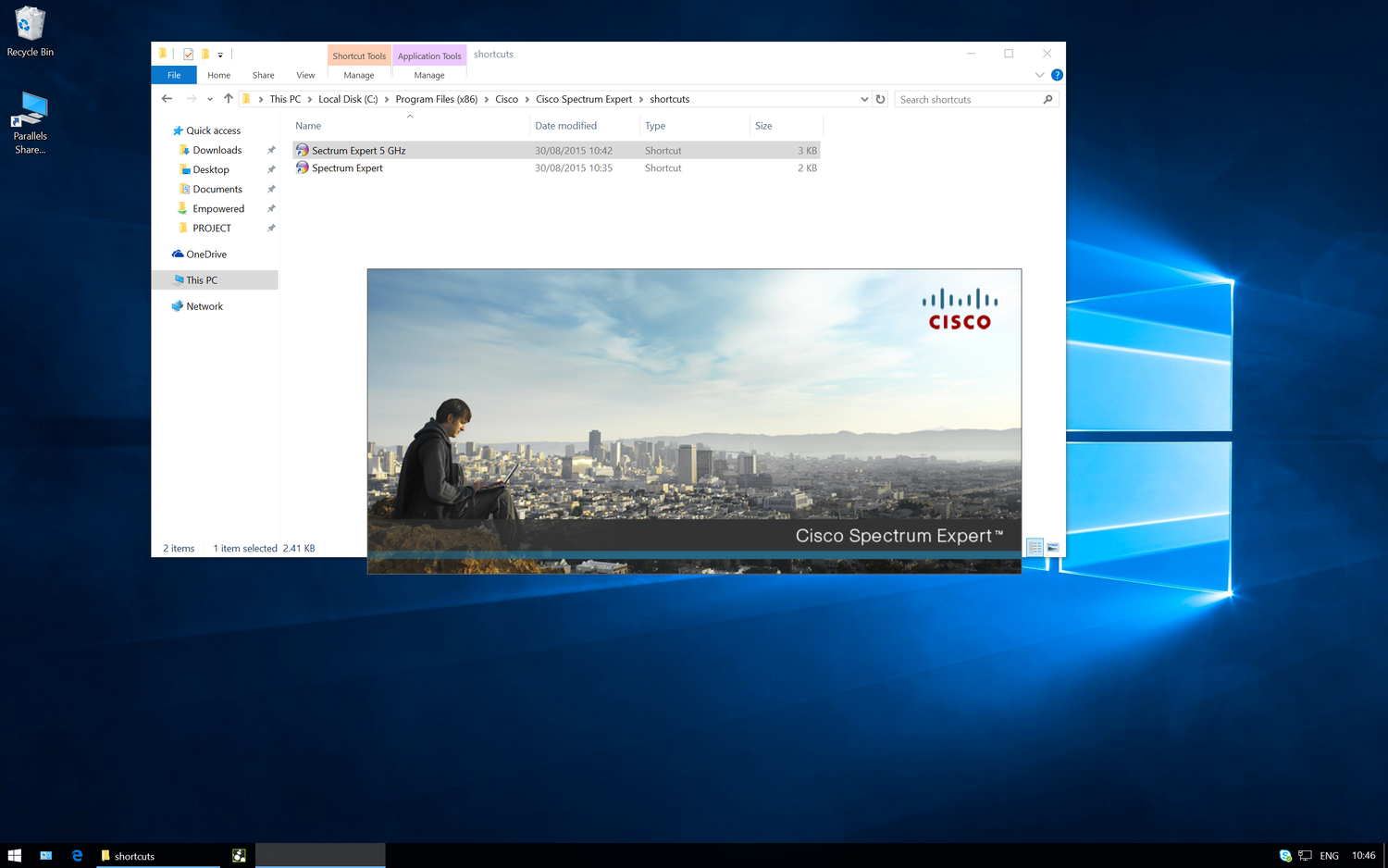This screenshot has height=868, width=1388.
Task: Open Empowered folder in Quick access
Action: click(x=218, y=208)
